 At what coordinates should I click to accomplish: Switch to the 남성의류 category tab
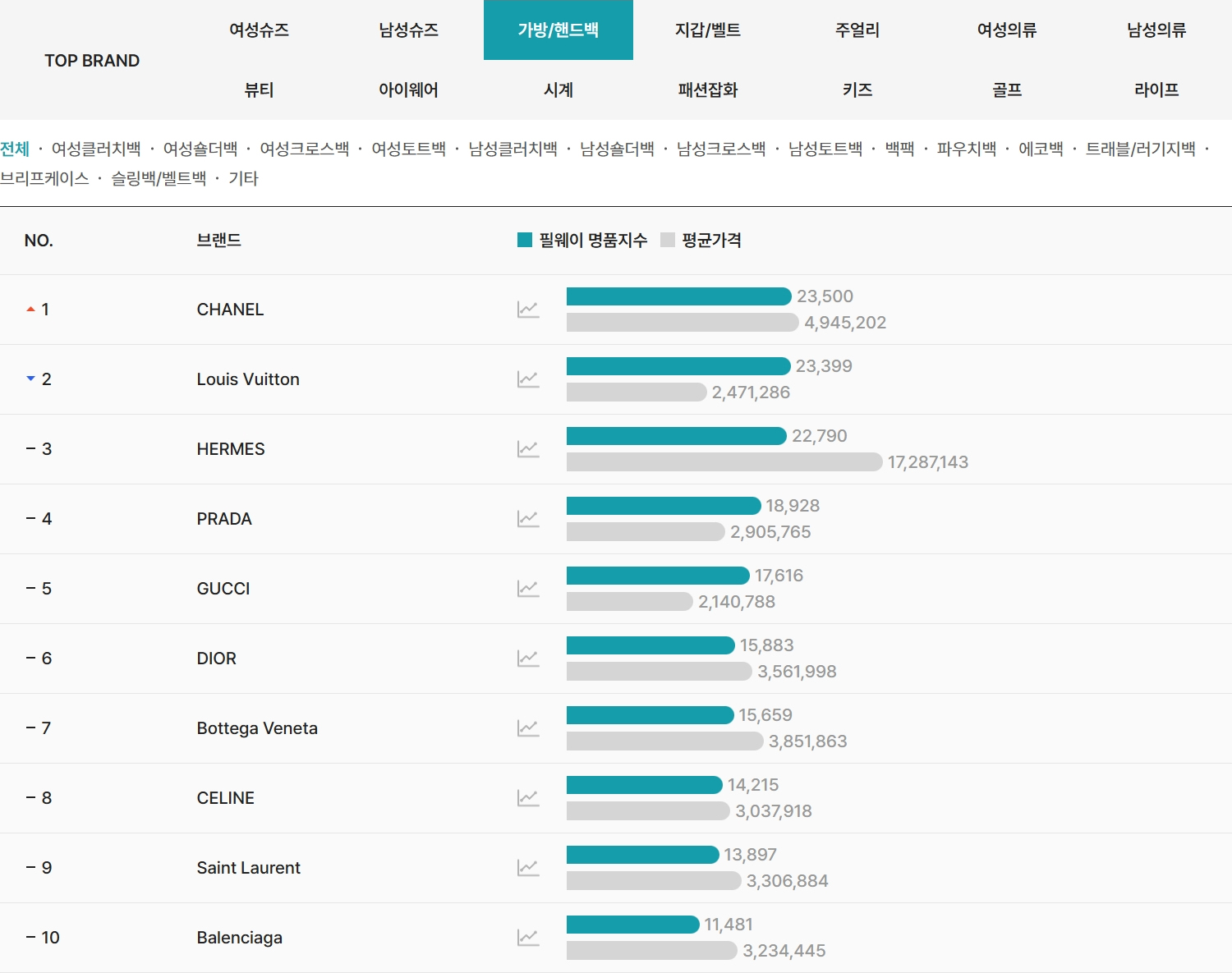tap(1156, 30)
